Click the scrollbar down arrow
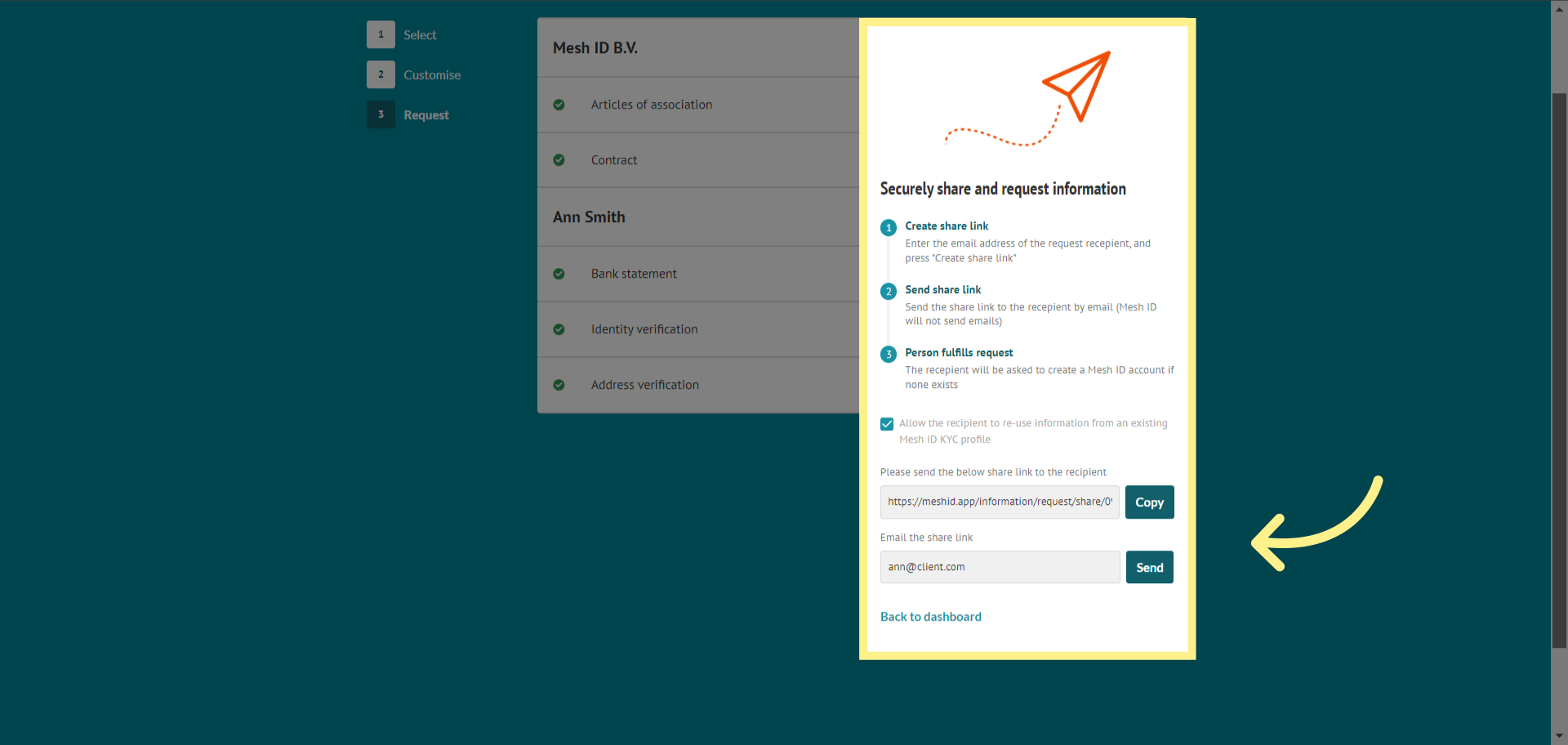 click(x=1559, y=737)
